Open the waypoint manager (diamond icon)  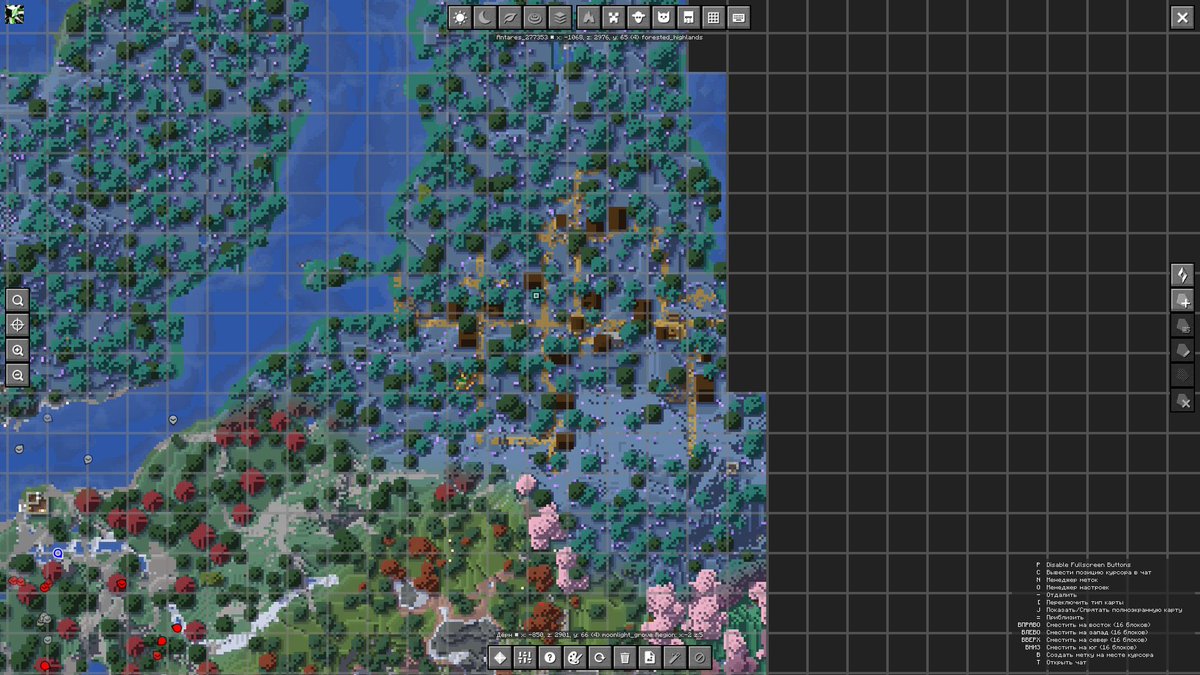click(500, 657)
